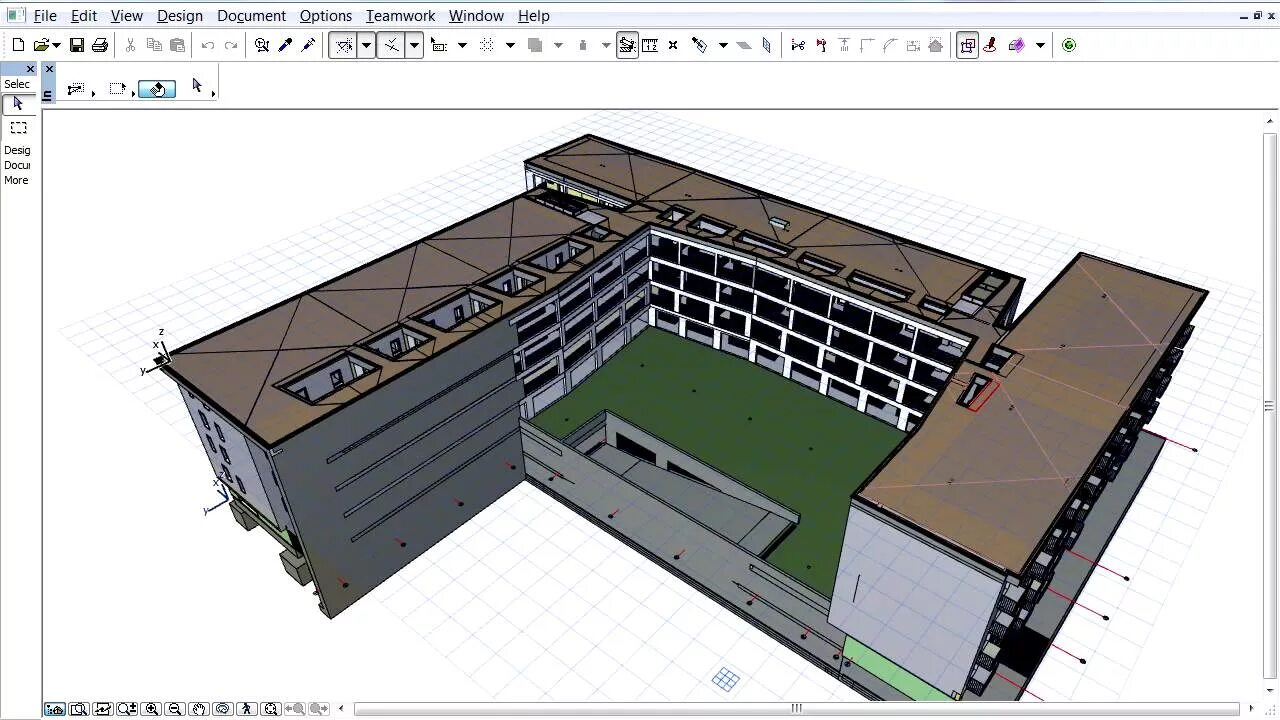Click the Find and Select magnifier icon
Image resolution: width=1280 pixels, height=720 pixels.
tap(262, 45)
